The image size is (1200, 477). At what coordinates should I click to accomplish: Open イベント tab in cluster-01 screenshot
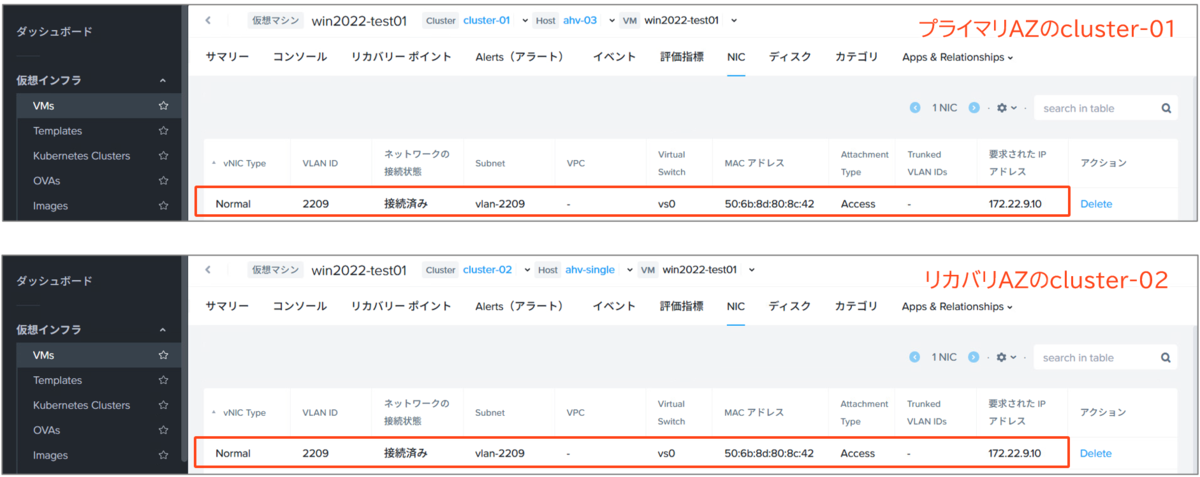[614, 57]
